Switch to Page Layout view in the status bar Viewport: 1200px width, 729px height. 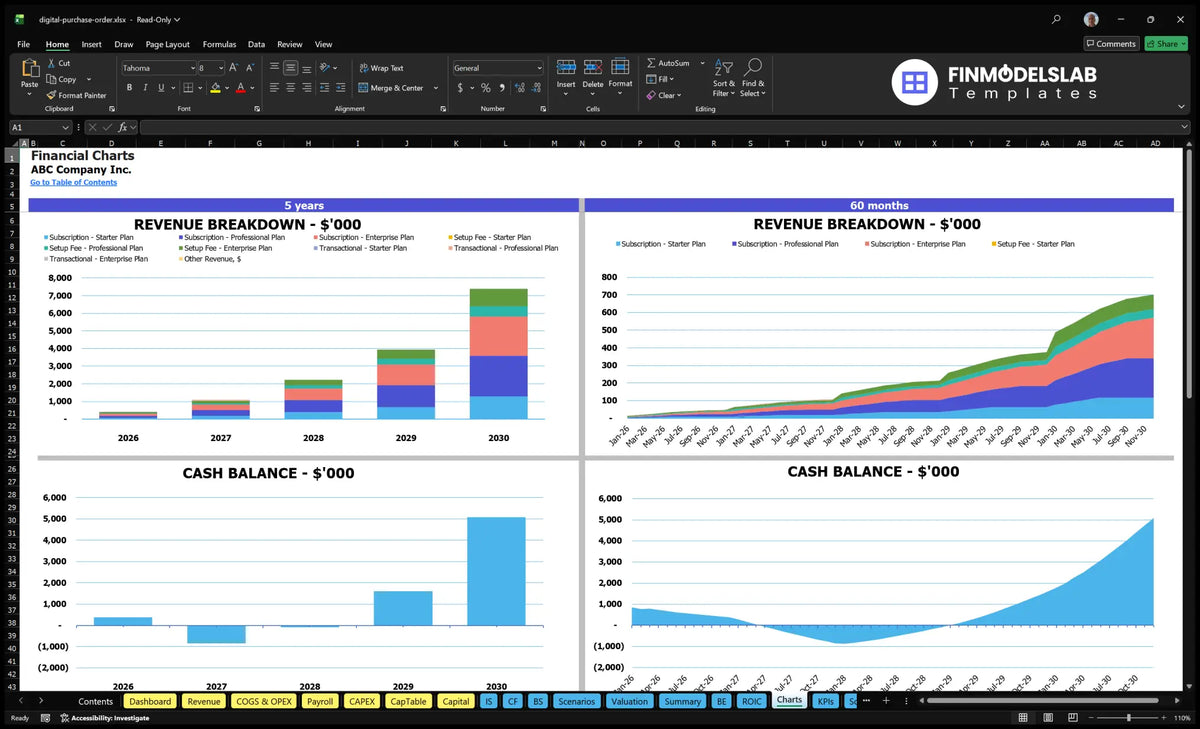1046,718
